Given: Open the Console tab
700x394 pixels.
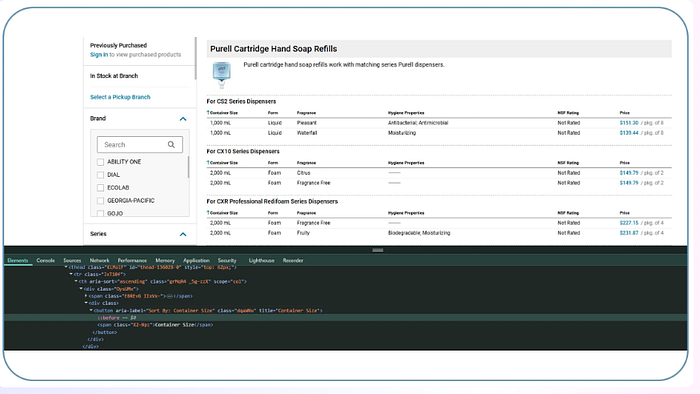Looking at the screenshot, I should click(x=46, y=261).
